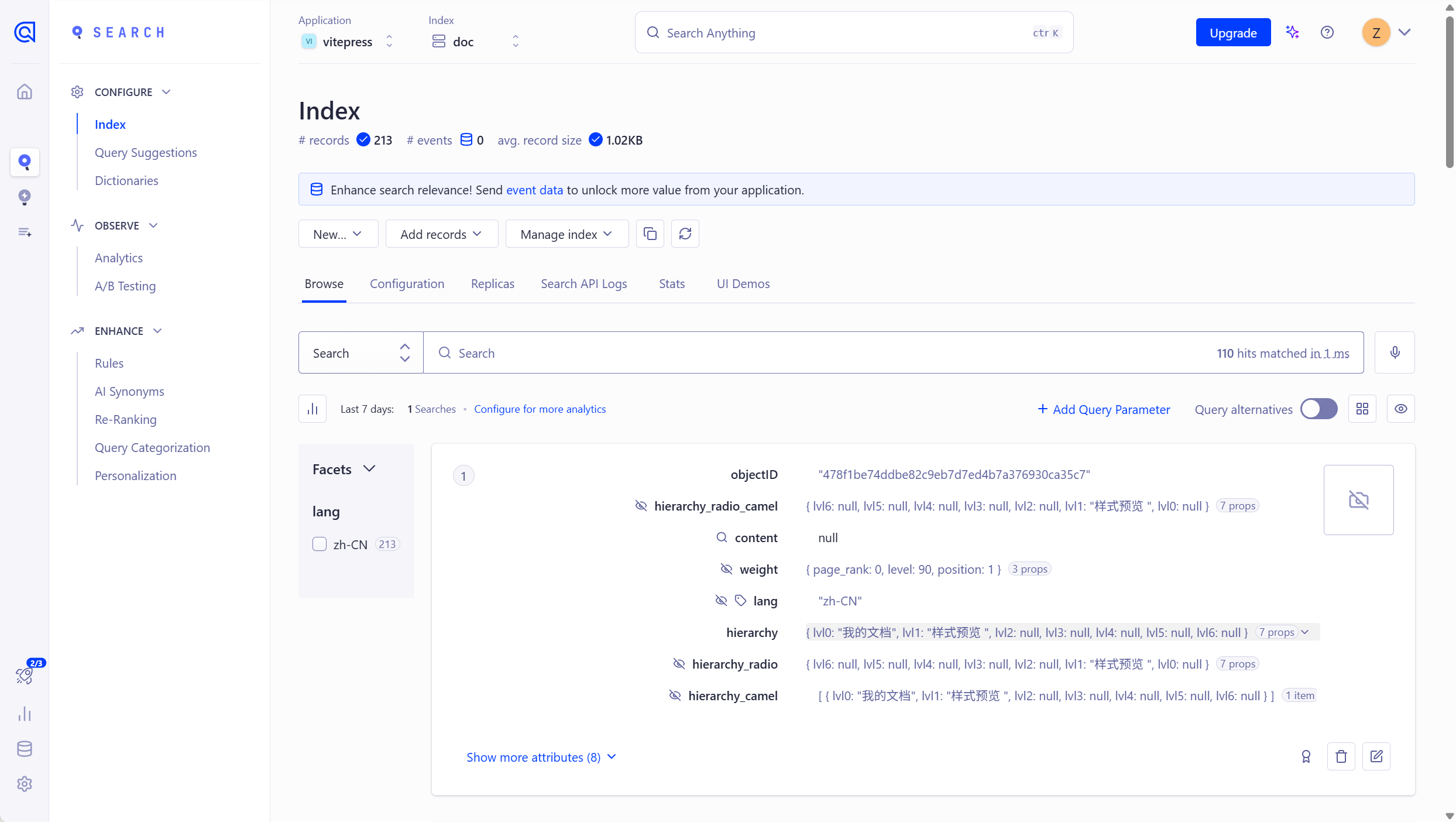Enable the Query alternatives toggle

[x=1318, y=409]
